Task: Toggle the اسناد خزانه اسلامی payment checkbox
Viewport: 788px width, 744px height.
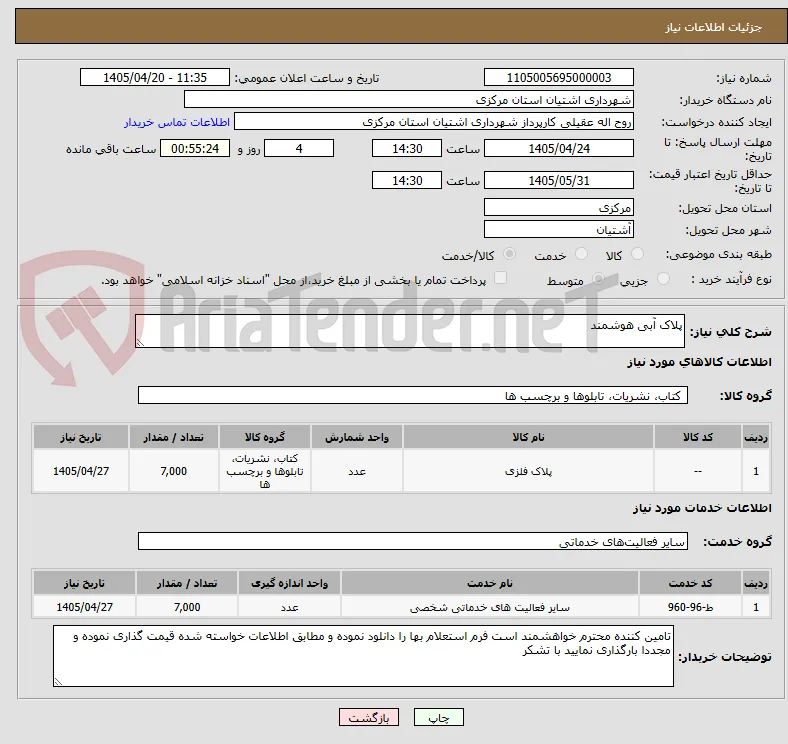Action: click(x=501, y=278)
